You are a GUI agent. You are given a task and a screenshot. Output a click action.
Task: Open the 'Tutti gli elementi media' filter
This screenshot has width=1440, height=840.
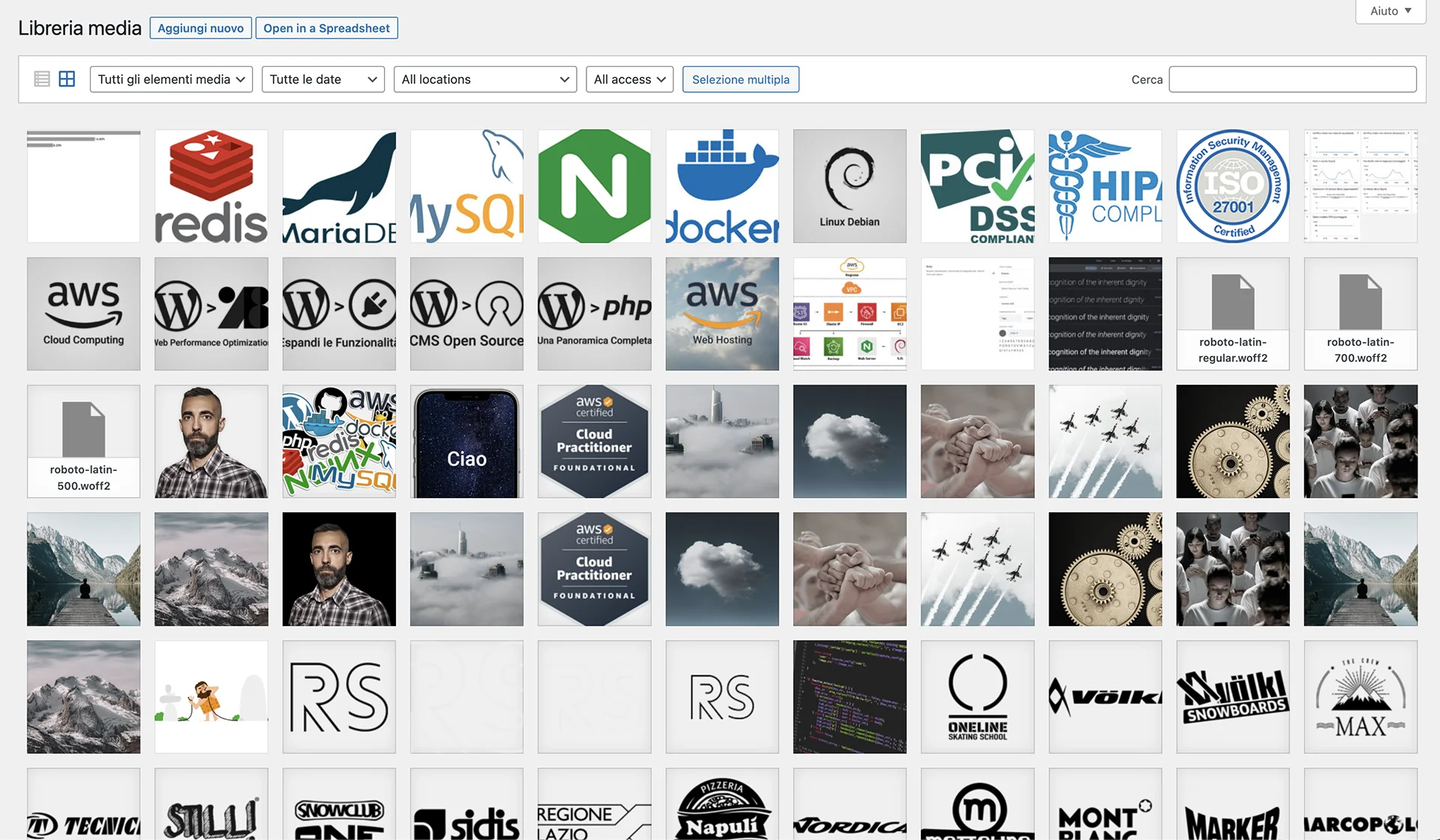click(x=171, y=79)
